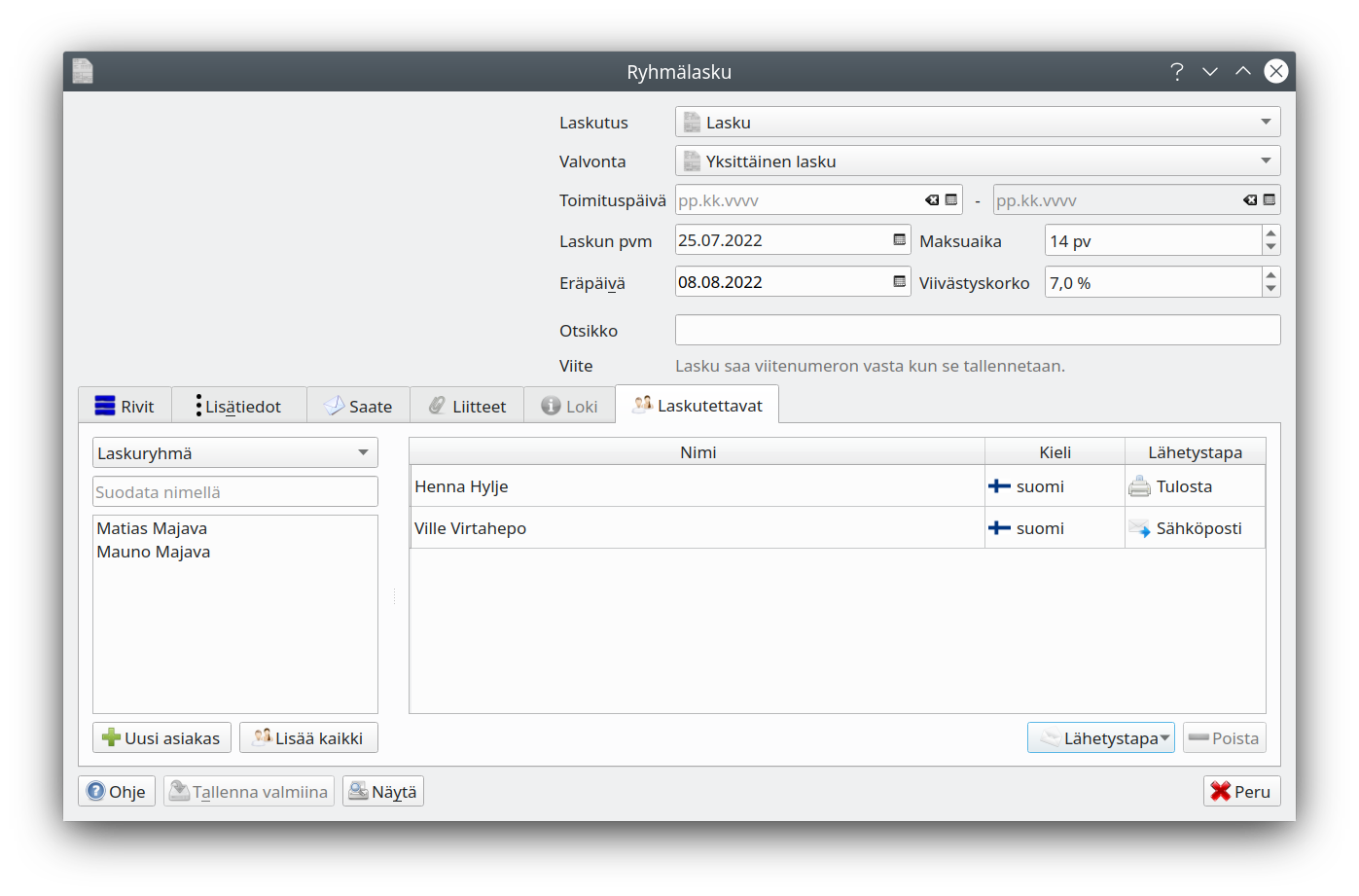This screenshot has width=1359, height=896.
Task: Expand the Laskutus dropdown
Action: pos(978,123)
